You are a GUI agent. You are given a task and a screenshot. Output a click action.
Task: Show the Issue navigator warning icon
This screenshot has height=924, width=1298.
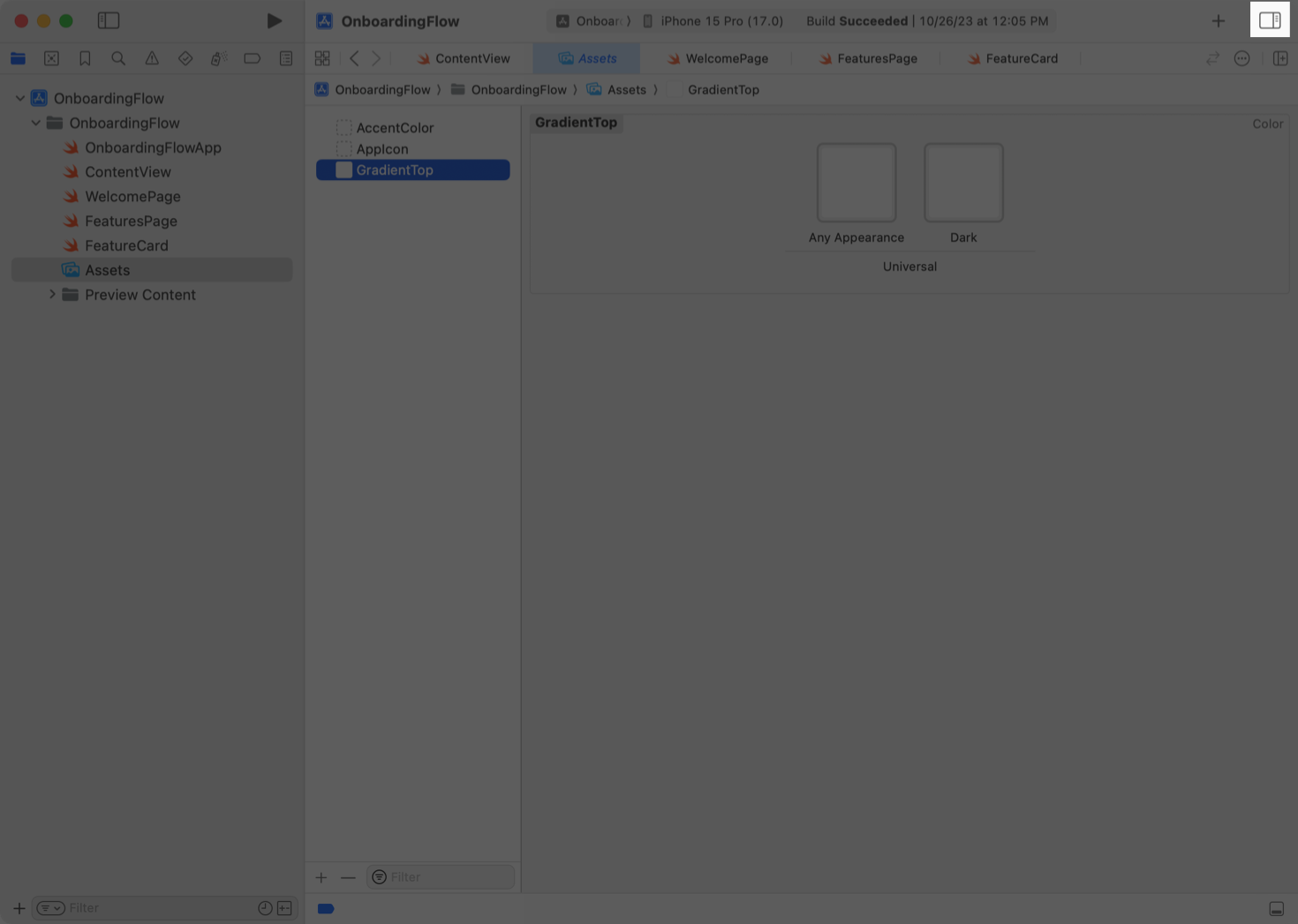[152, 58]
